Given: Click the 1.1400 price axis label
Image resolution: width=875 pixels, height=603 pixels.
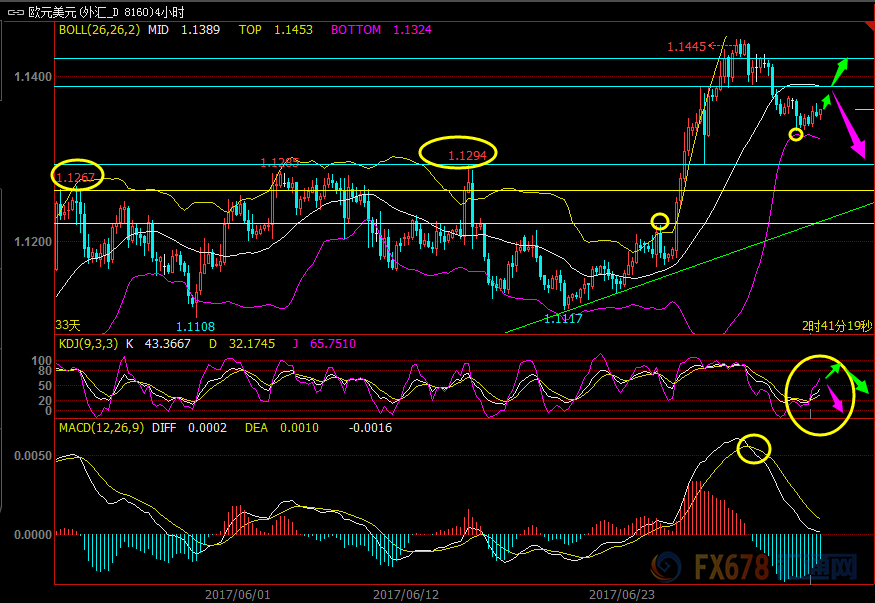Looking at the screenshot, I should pos(33,76).
